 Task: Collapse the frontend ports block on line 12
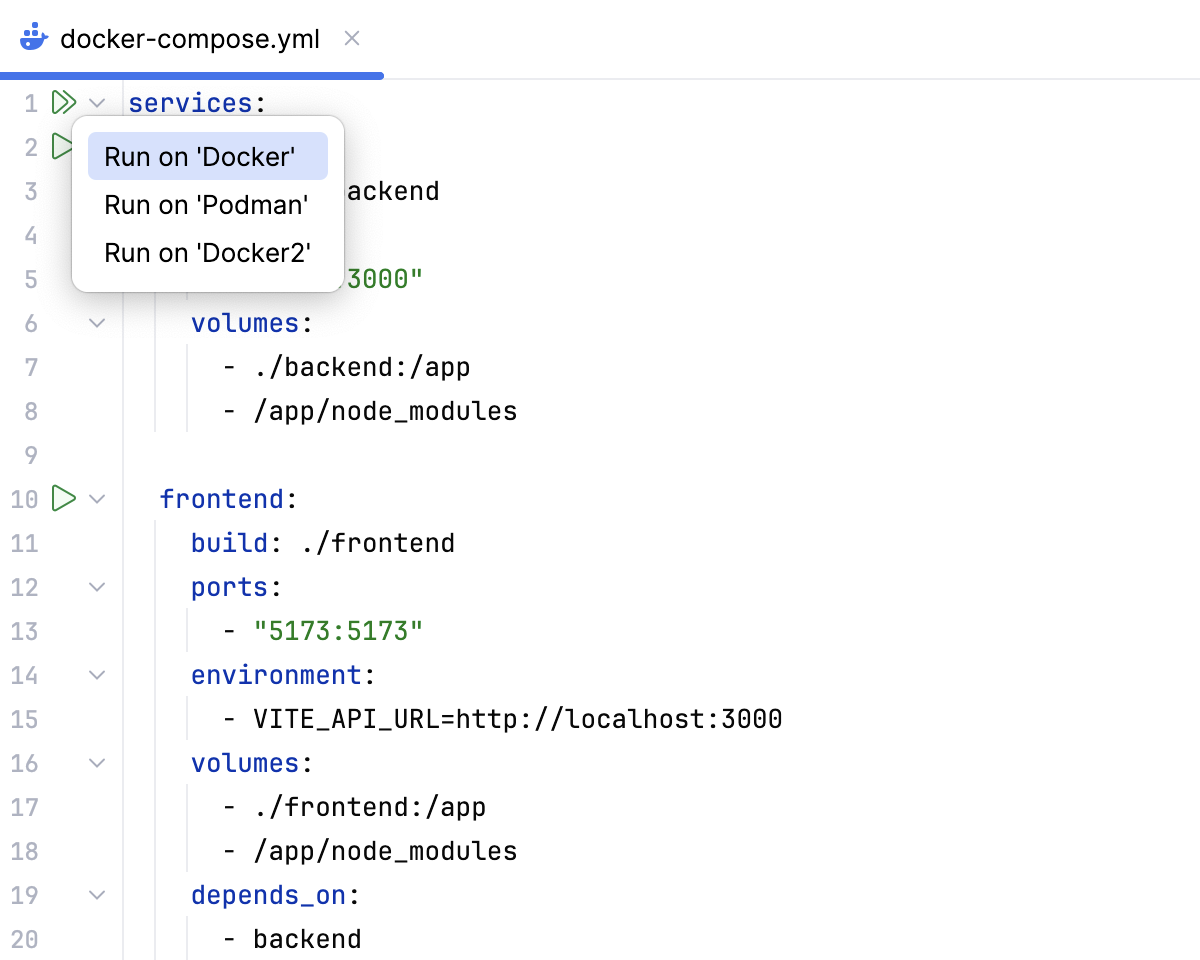coord(97,587)
